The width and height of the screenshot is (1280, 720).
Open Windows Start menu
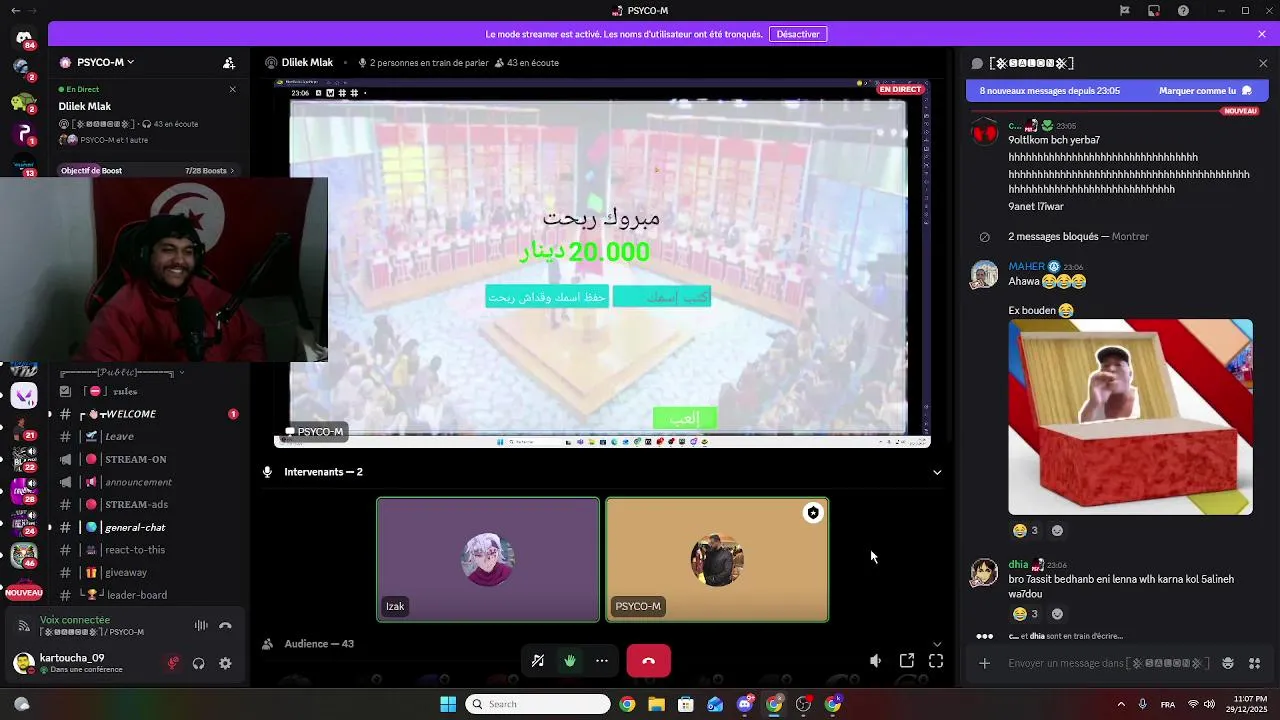(448, 704)
